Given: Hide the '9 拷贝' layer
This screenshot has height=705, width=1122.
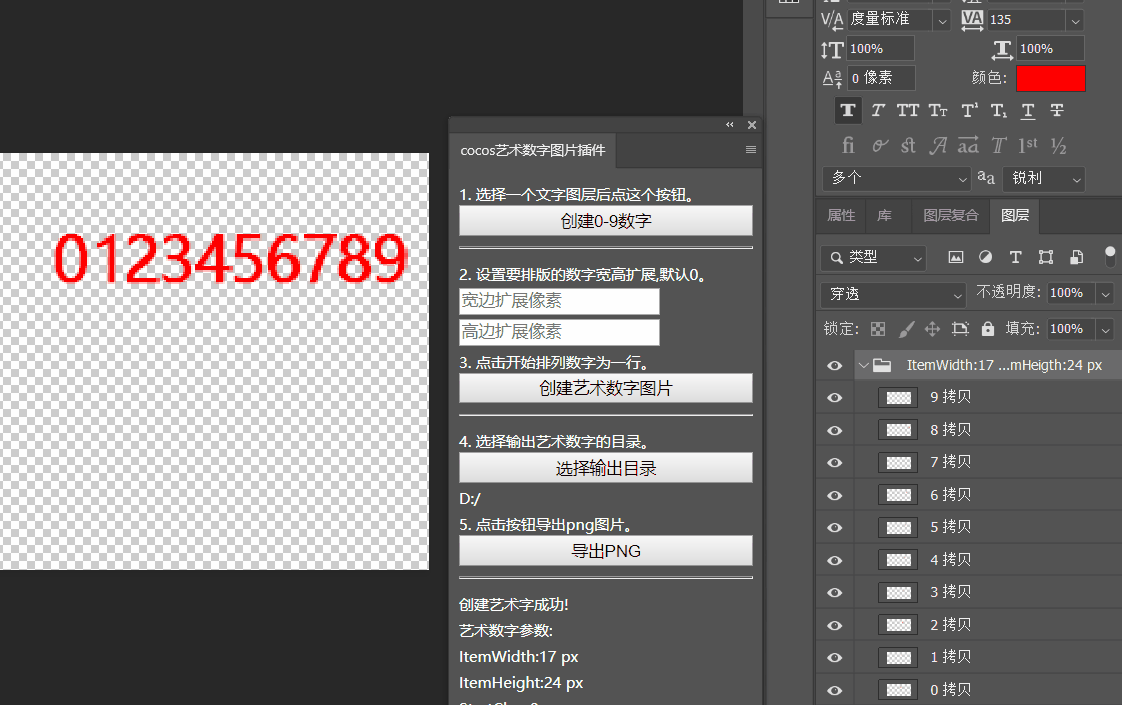Looking at the screenshot, I should point(834,397).
